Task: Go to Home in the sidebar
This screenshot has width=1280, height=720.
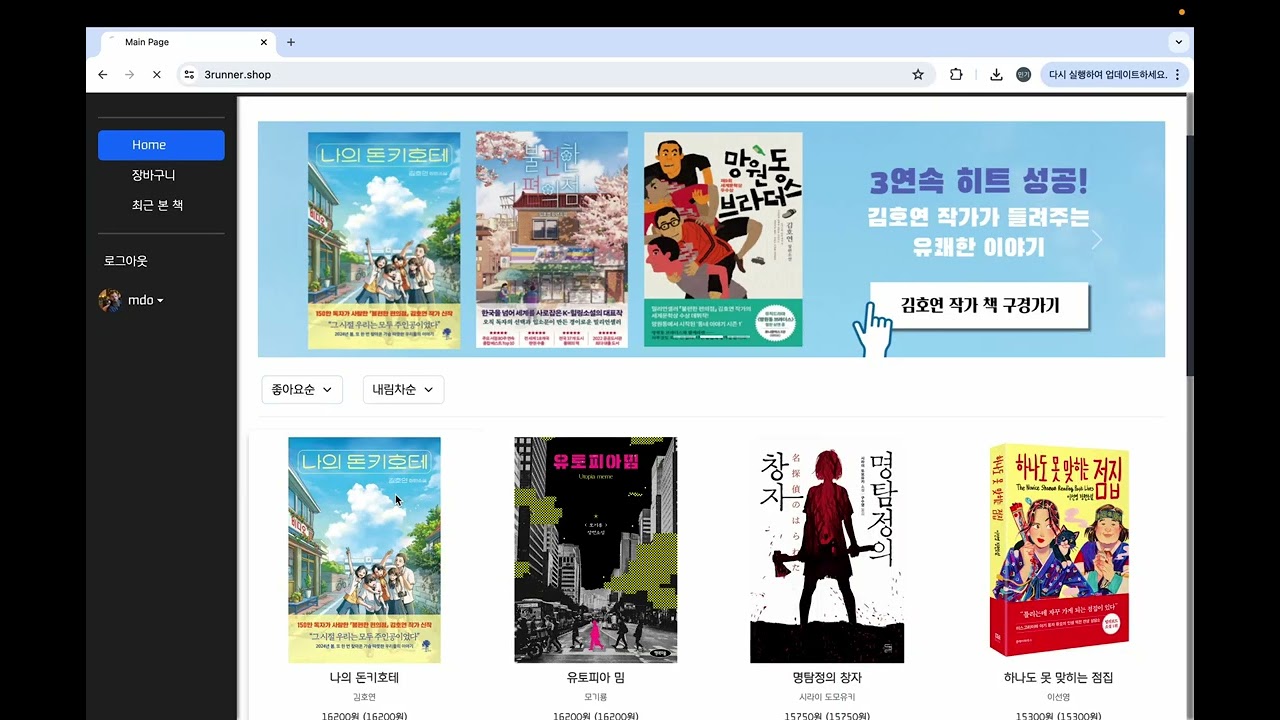Action: tap(161, 145)
